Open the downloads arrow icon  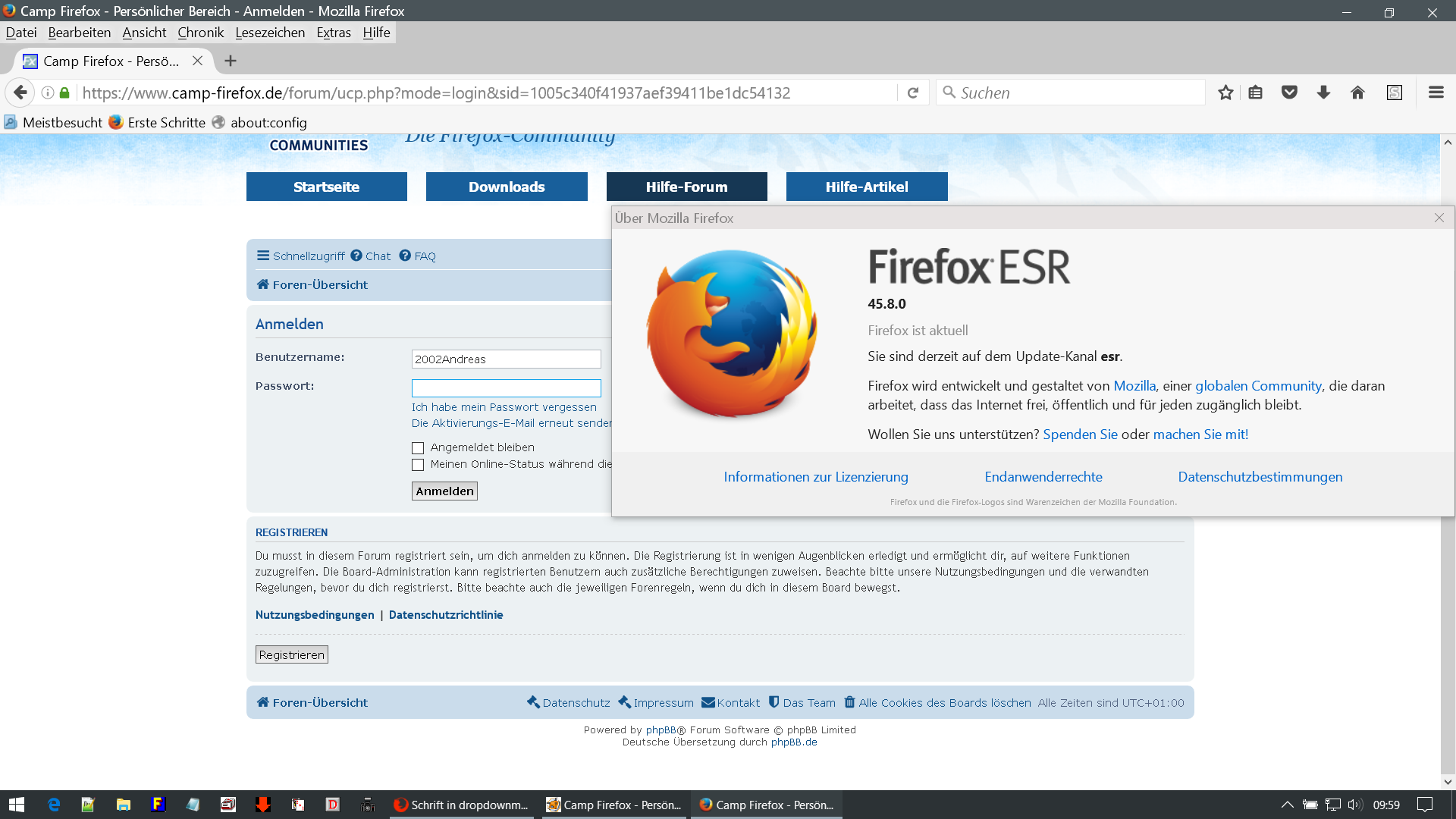click(x=1323, y=93)
